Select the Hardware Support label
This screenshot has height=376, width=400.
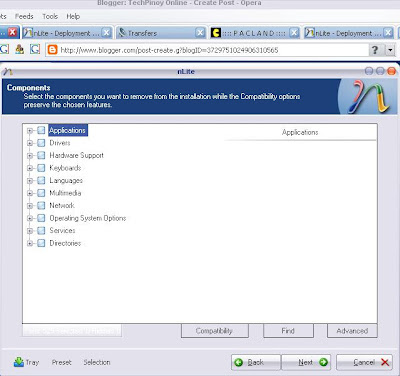[76, 155]
